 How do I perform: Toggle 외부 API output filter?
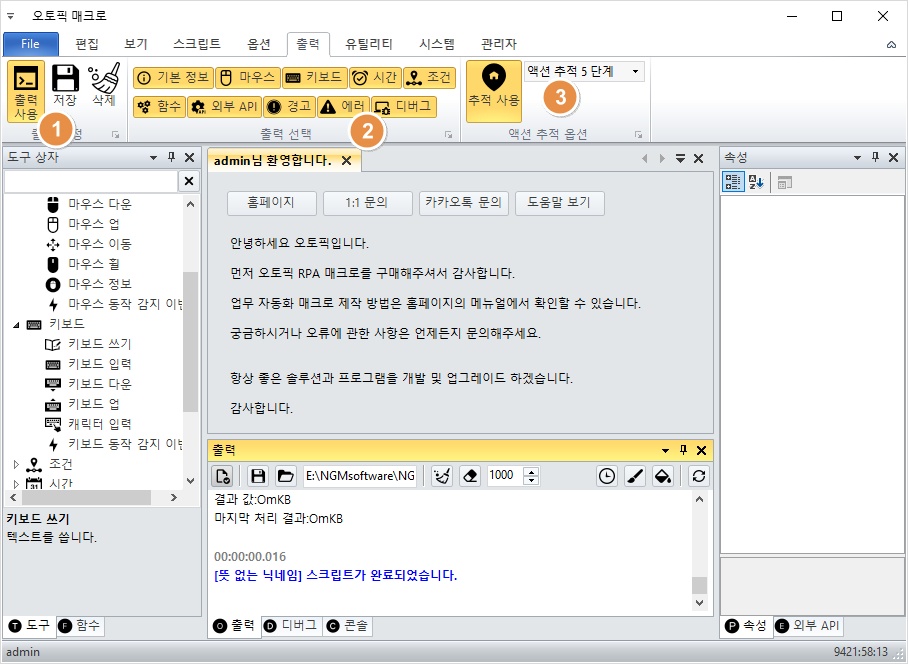click(x=224, y=107)
